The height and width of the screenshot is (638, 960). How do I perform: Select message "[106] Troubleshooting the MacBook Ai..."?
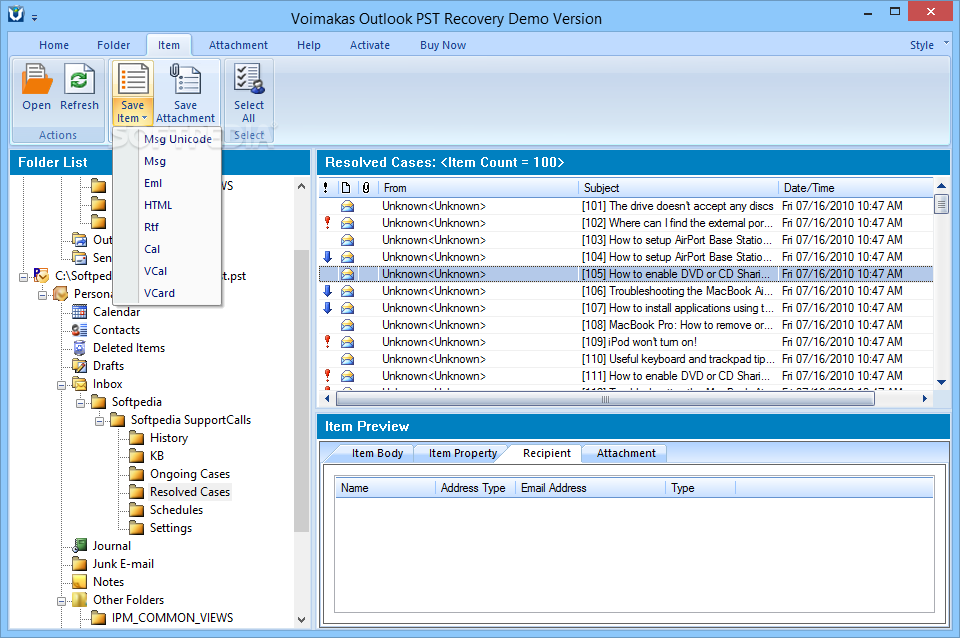626,291
